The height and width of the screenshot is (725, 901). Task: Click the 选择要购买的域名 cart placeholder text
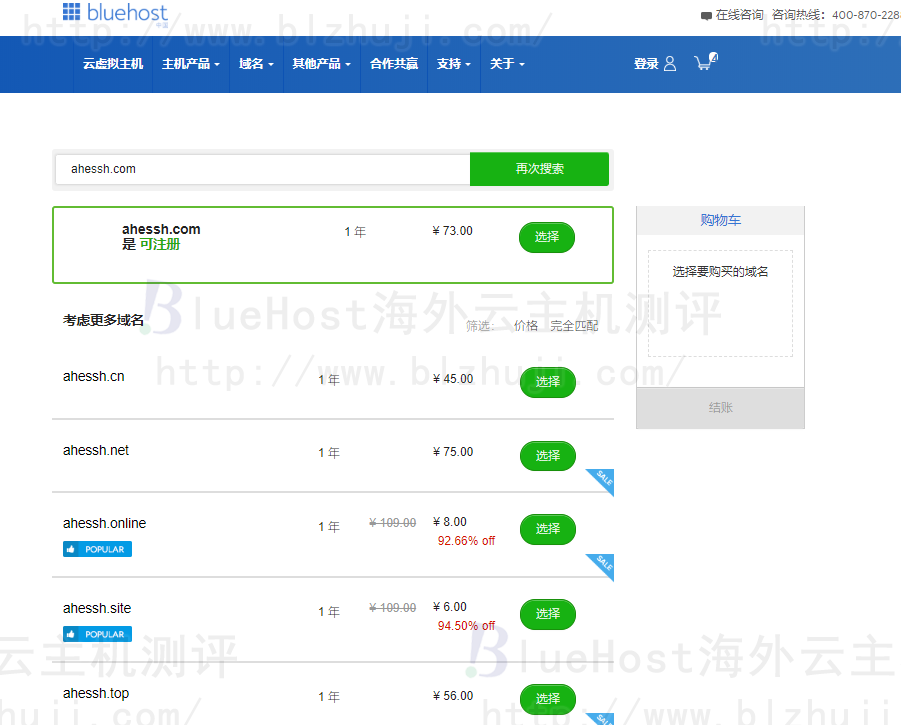pos(721,272)
